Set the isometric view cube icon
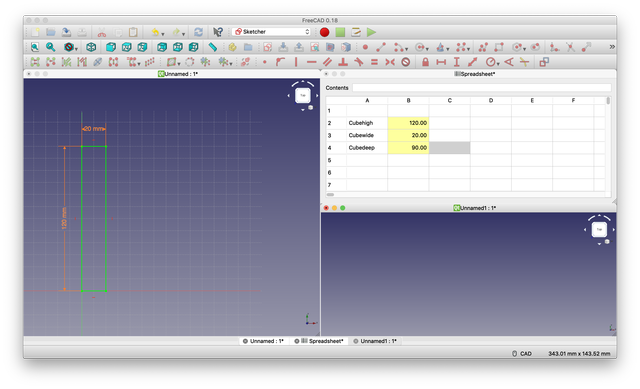Image resolution: width=640 pixels, height=389 pixels. pyautogui.click(x=91, y=47)
